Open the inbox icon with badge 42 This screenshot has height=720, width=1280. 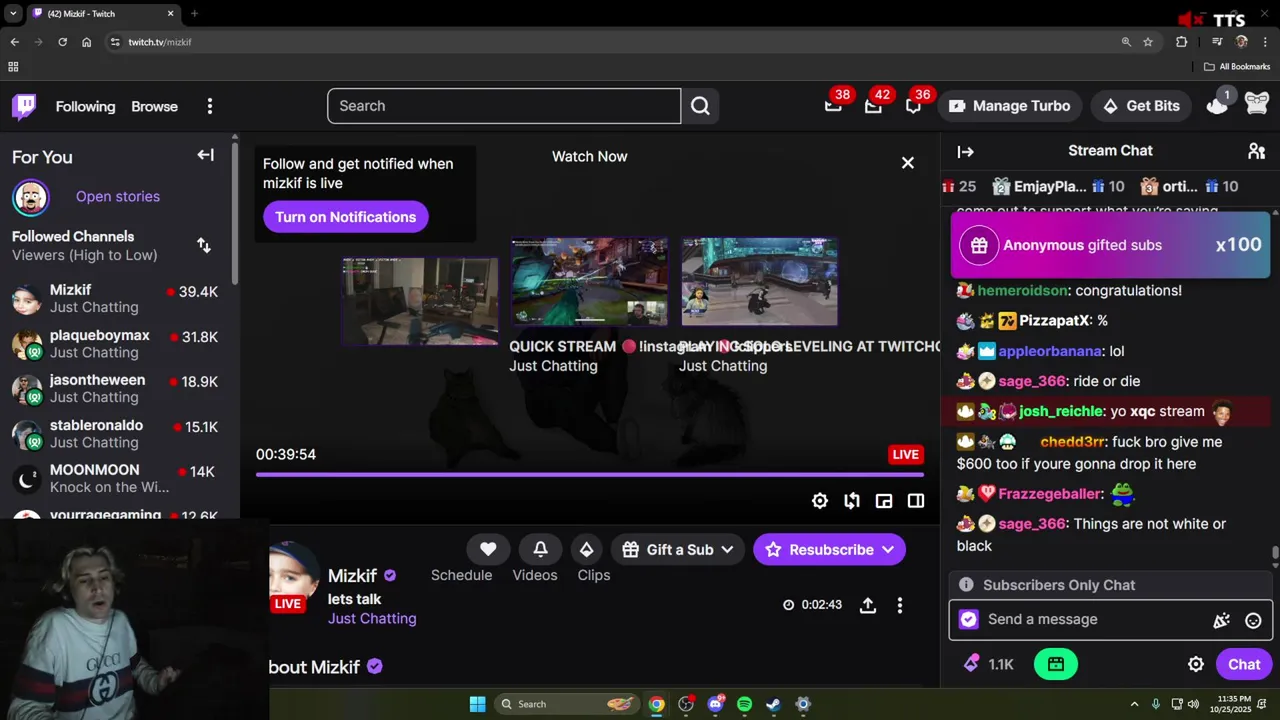tap(873, 106)
